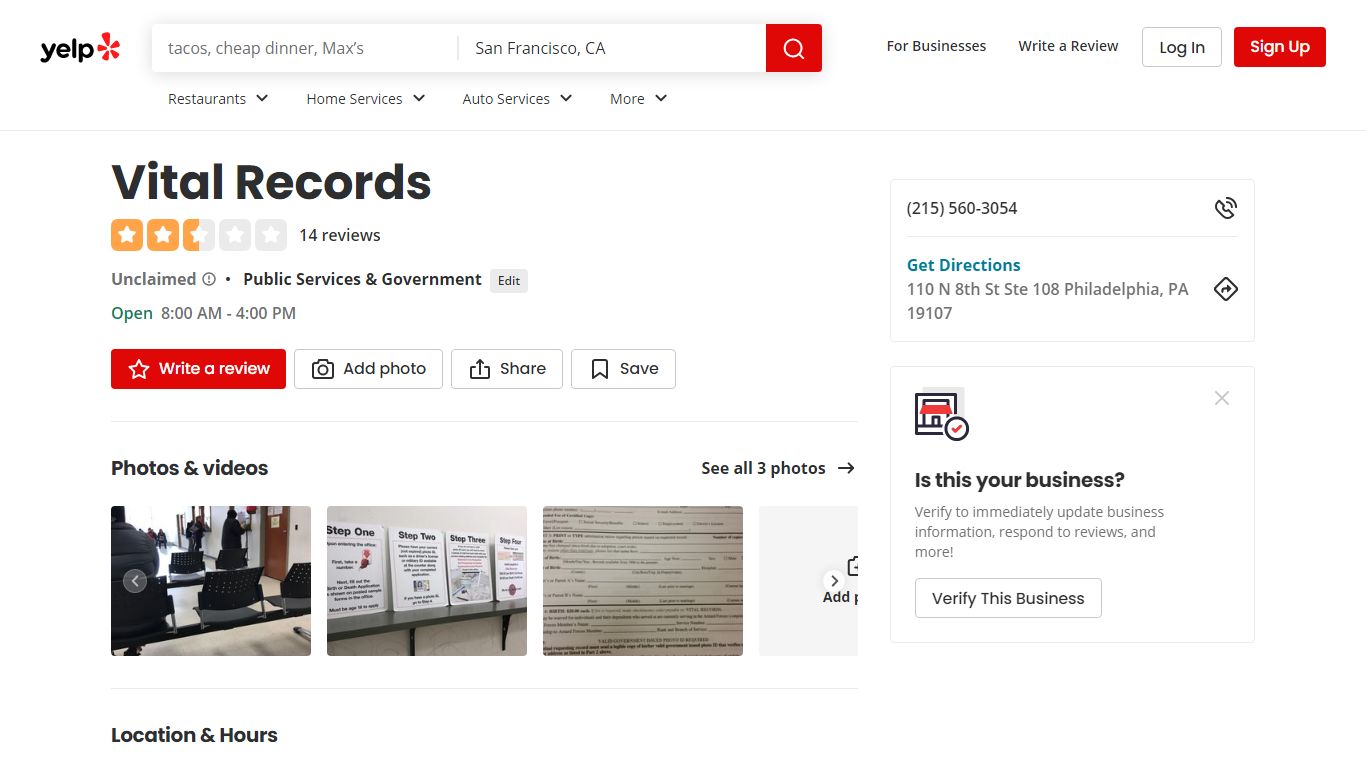Click the red Write a review button
Image resolution: width=1366 pixels, height=768 pixels.
click(x=198, y=369)
